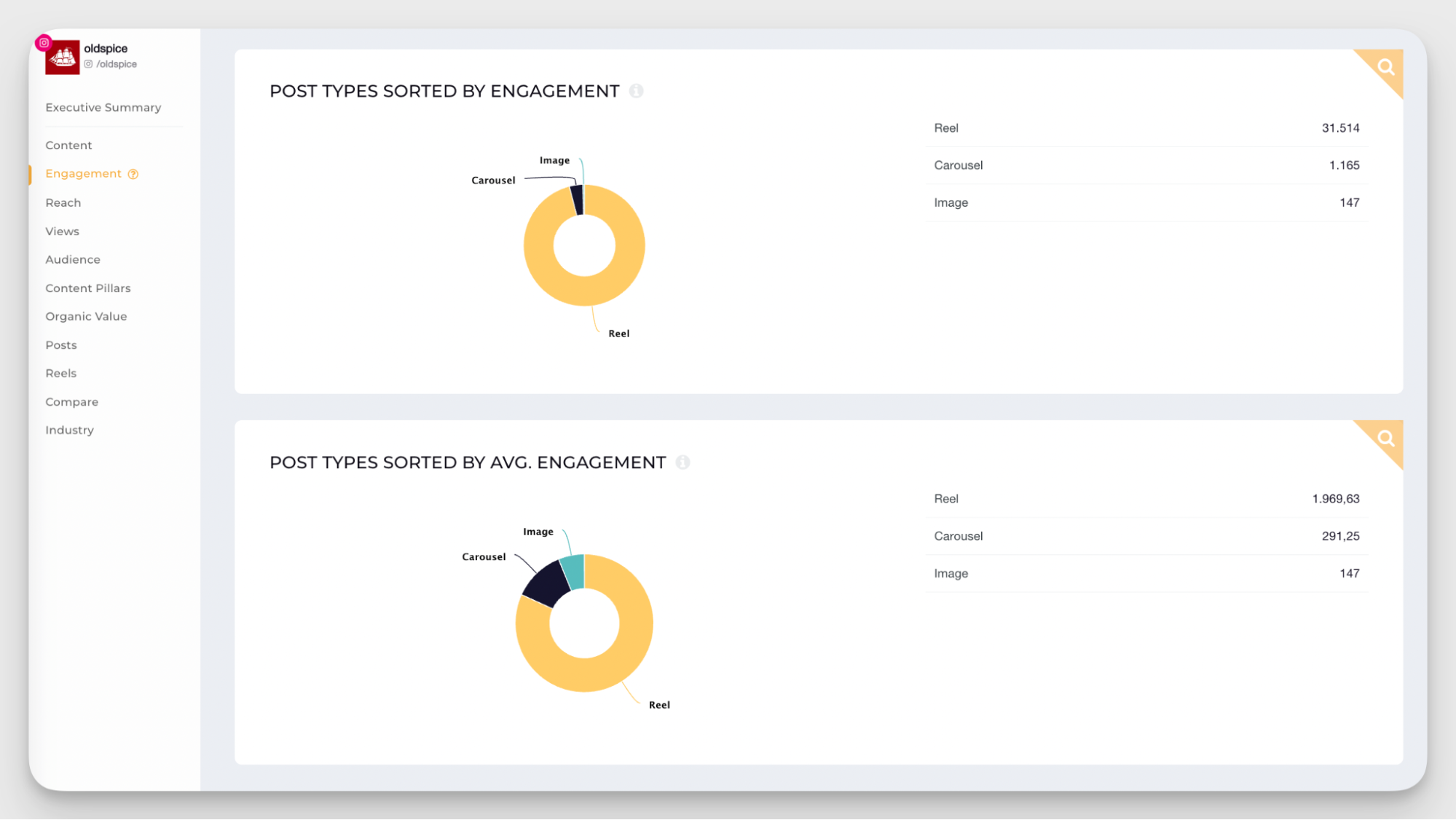This screenshot has width=1456, height=820.
Task: Select Organic Value in the sidebar
Action: click(86, 316)
